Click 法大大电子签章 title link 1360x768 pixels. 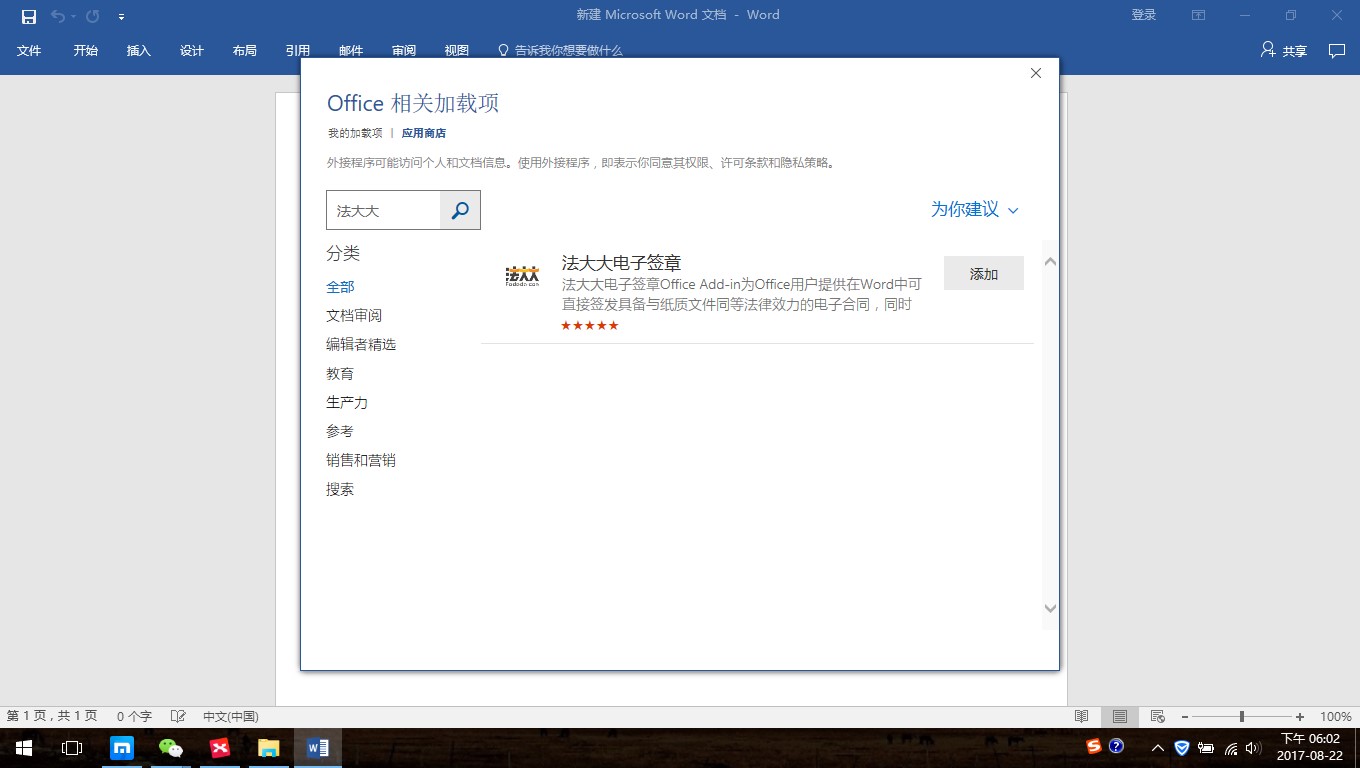[x=622, y=263]
